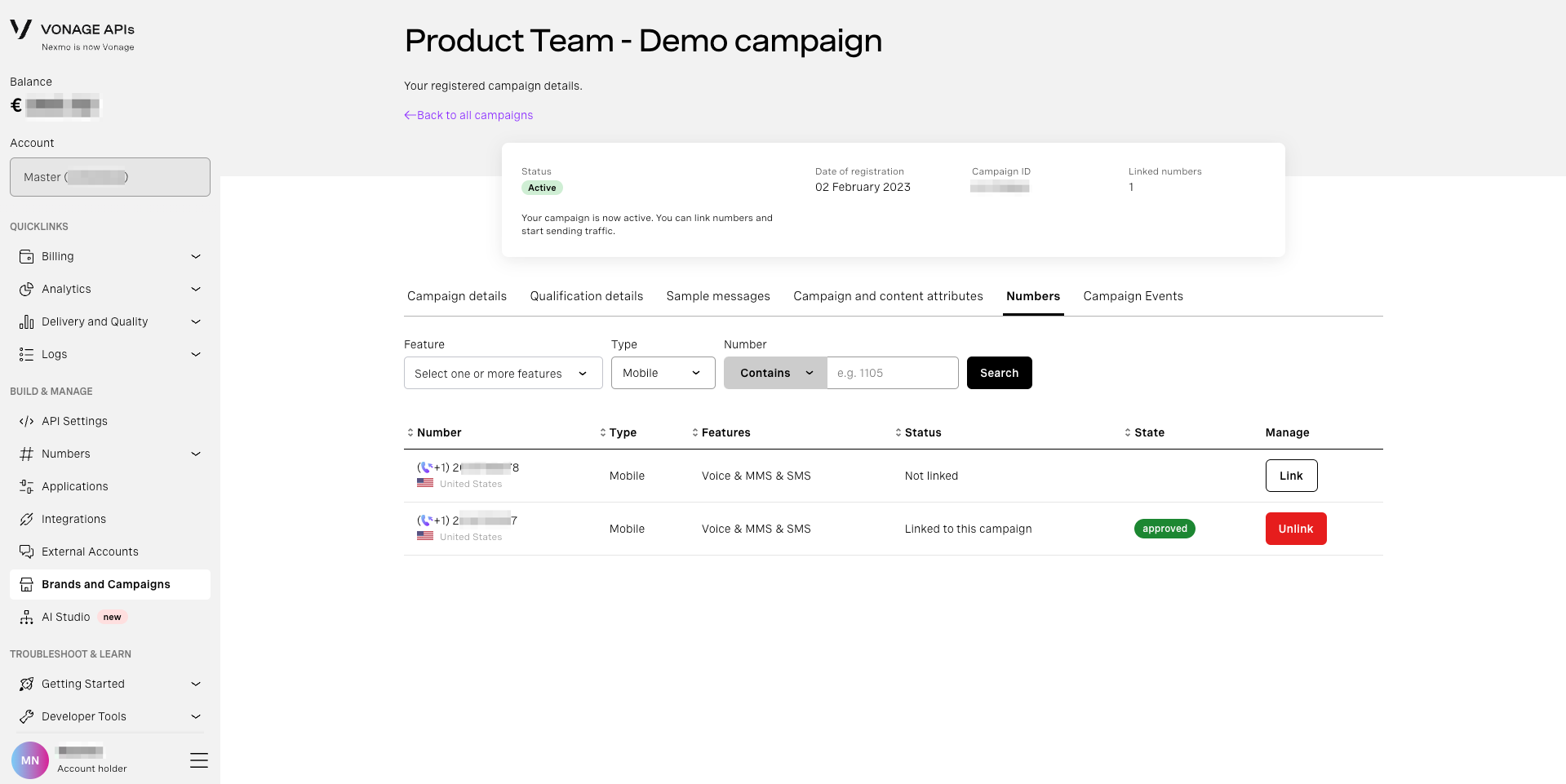Click the Numbers hash icon

point(26,454)
